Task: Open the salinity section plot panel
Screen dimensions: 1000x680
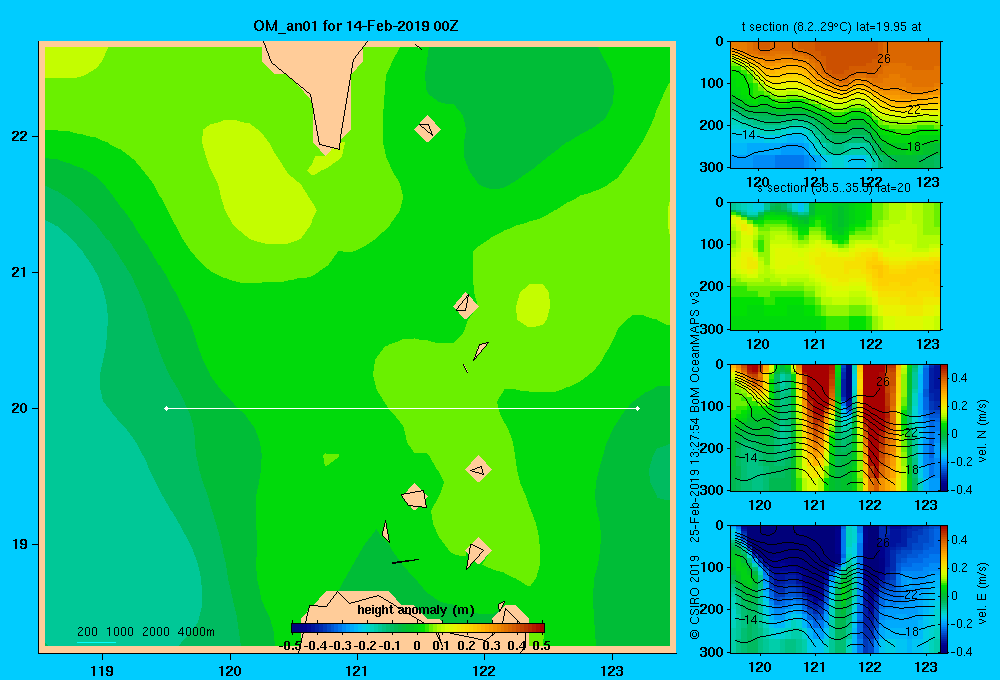Action: [x=835, y=266]
